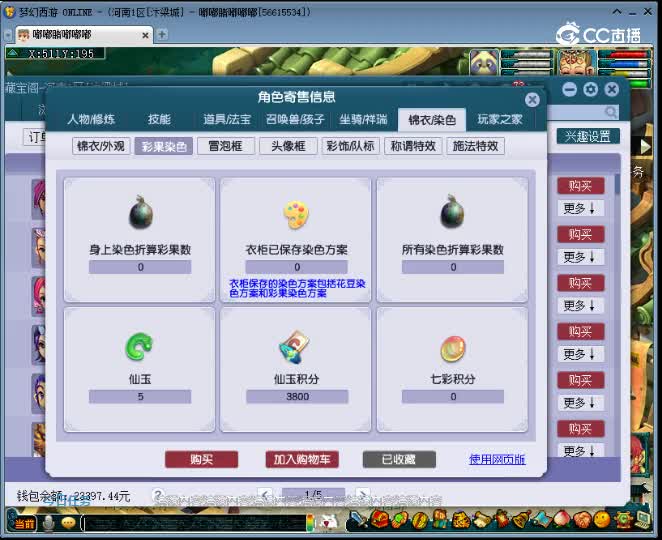Switch to the 人物/修炼 tab

[91, 119]
